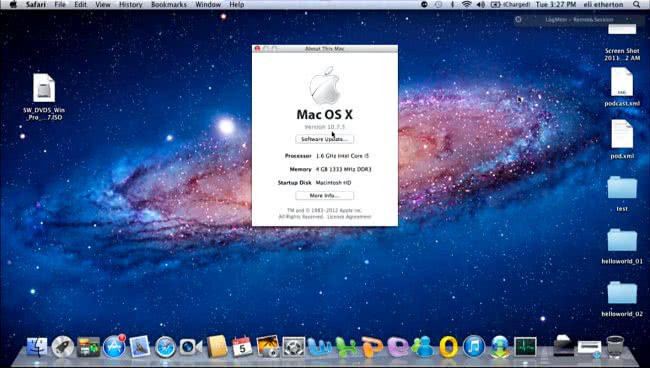Open iTunes from the dock
This screenshot has height=368, width=650.
(x=474, y=346)
